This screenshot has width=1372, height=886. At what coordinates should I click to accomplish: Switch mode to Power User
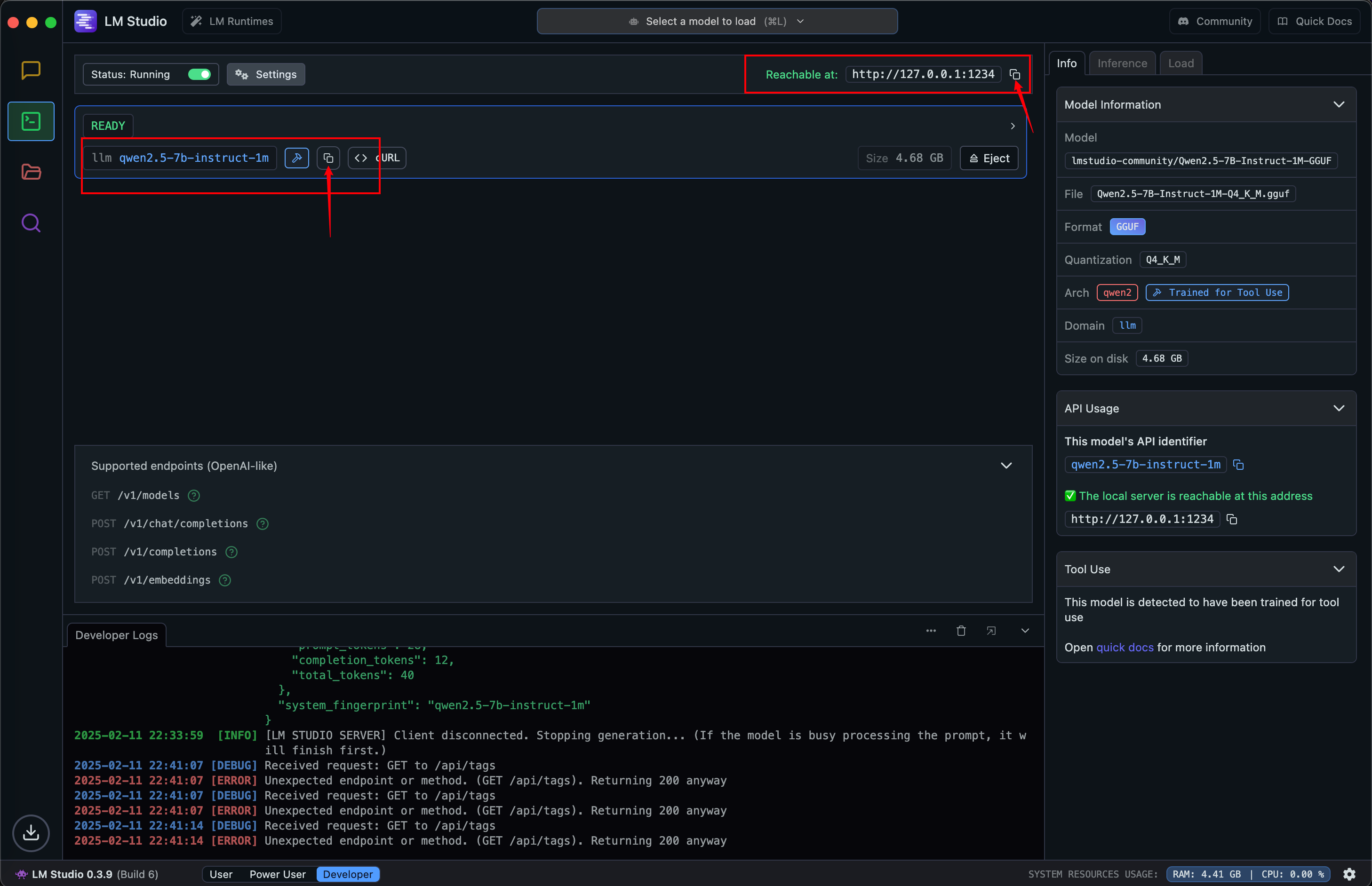[278, 874]
